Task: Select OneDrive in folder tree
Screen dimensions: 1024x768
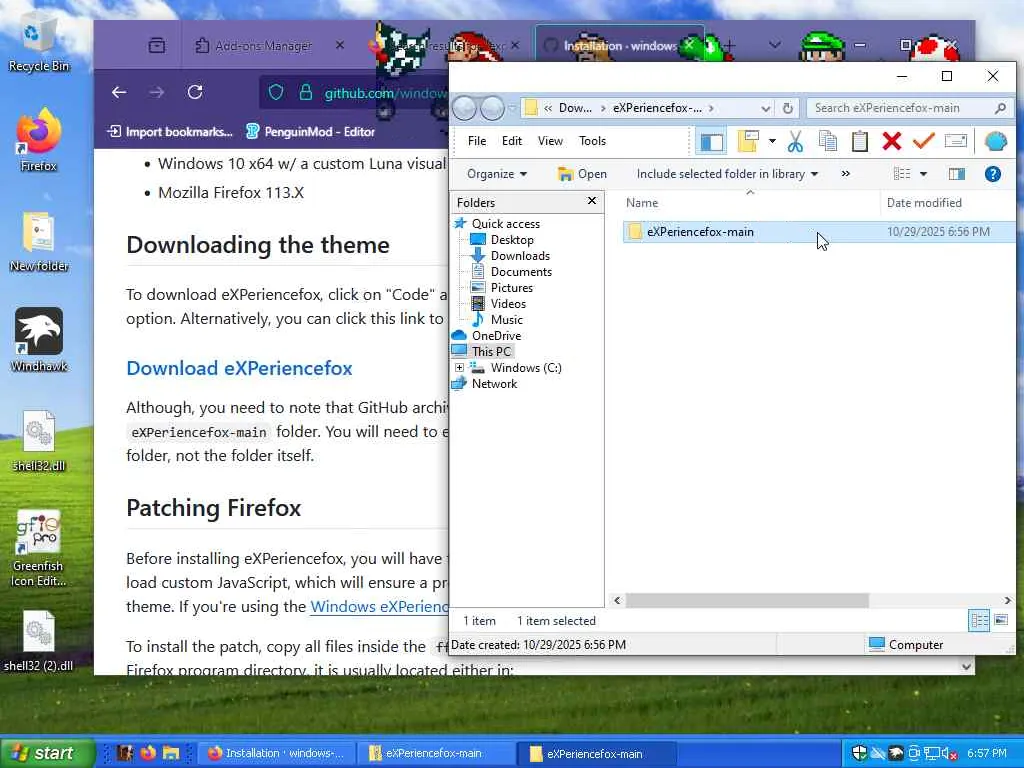Action: click(496, 336)
